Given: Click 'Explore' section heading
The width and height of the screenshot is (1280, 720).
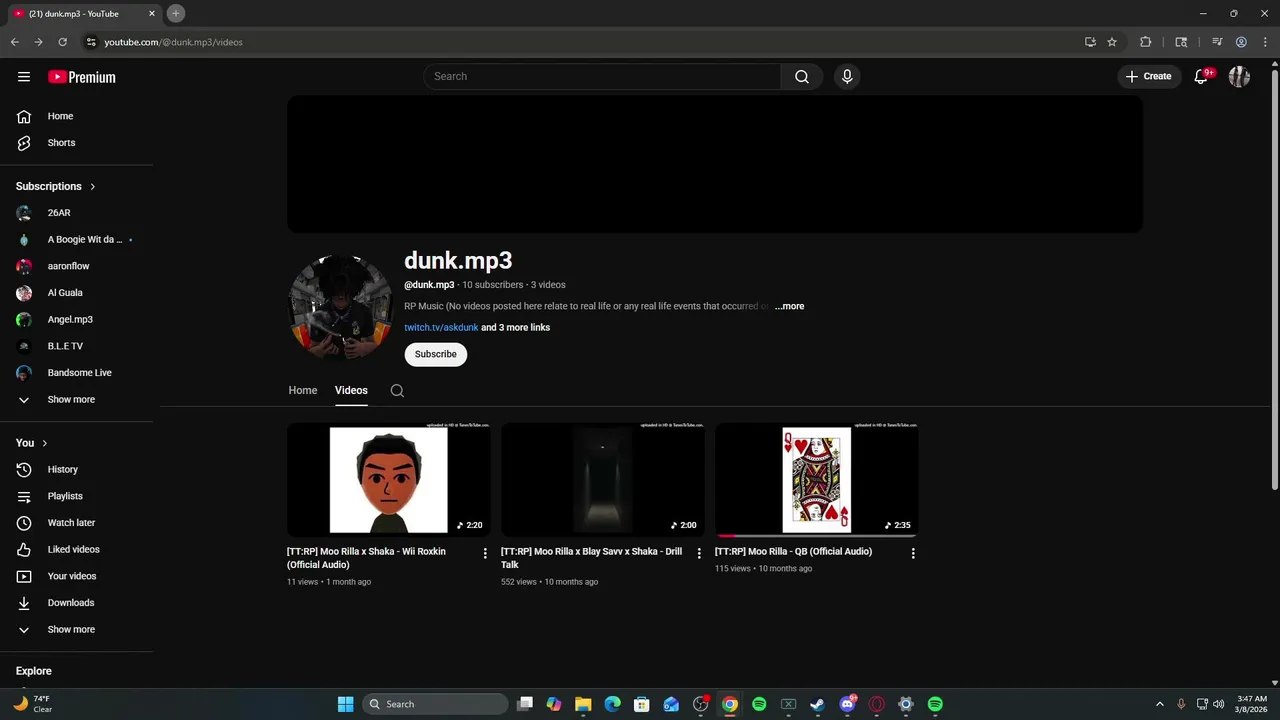Looking at the screenshot, I should point(33,671).
